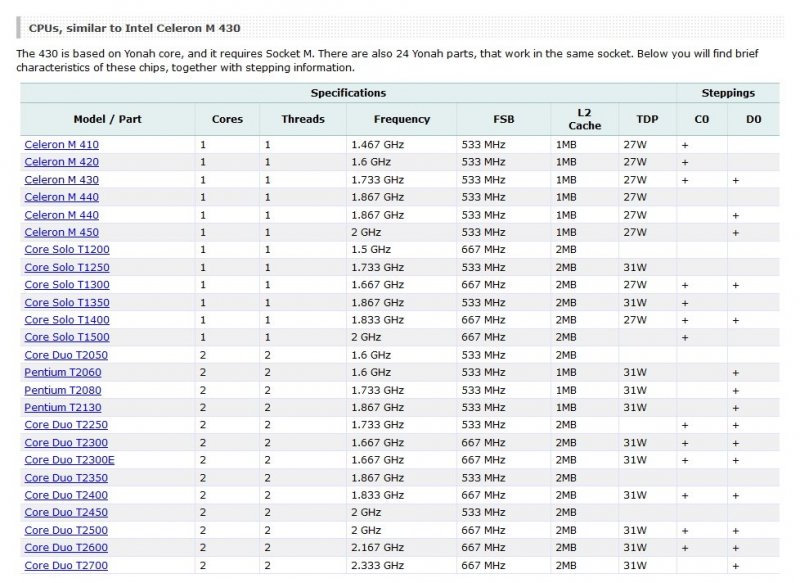Go to the Core Duo T2700 page
Viewport: 800px width, 583px height.
(x=66, y=566)
